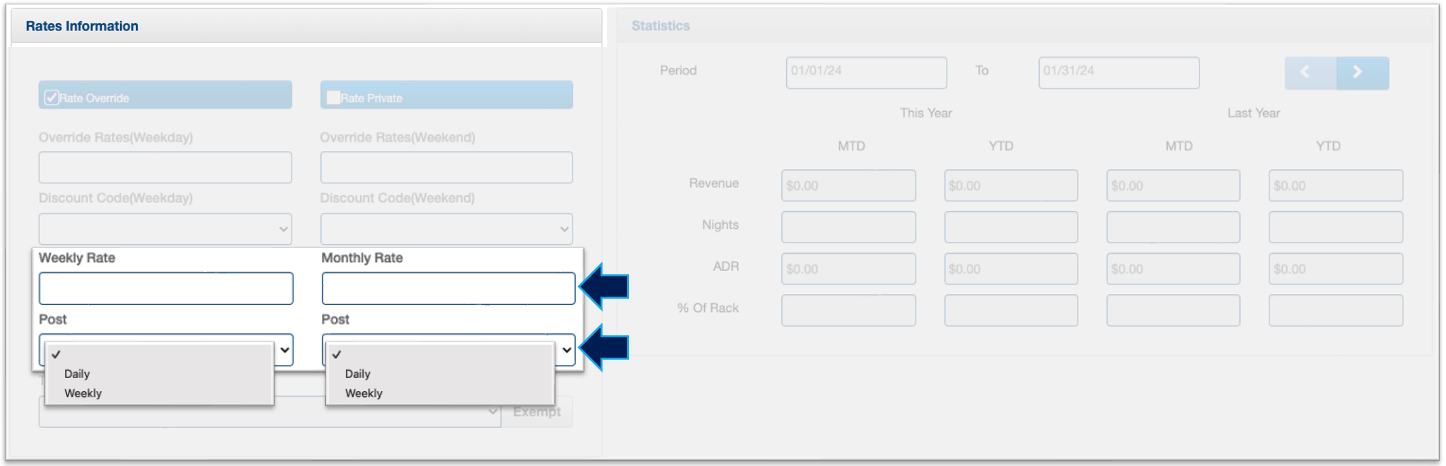Open Discount Code (Weekday) dropdown
This screenshot has width=1446, height=466.
click(x=165, y=229)
